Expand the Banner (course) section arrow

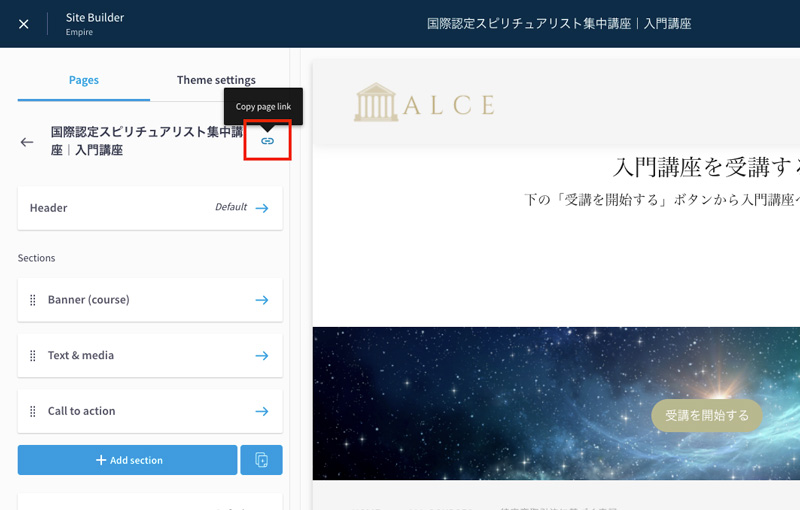[x=261, y=300]
